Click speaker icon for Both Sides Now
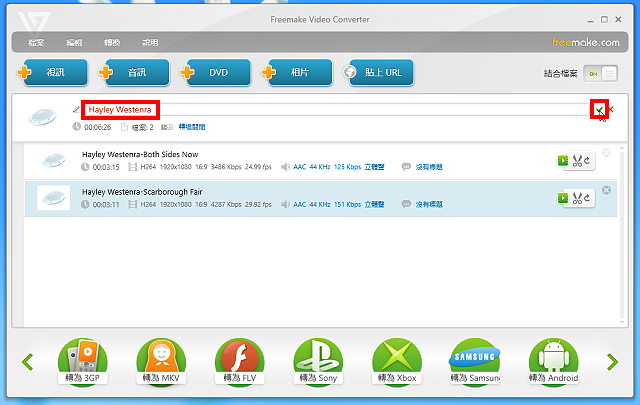 [285, 167]
